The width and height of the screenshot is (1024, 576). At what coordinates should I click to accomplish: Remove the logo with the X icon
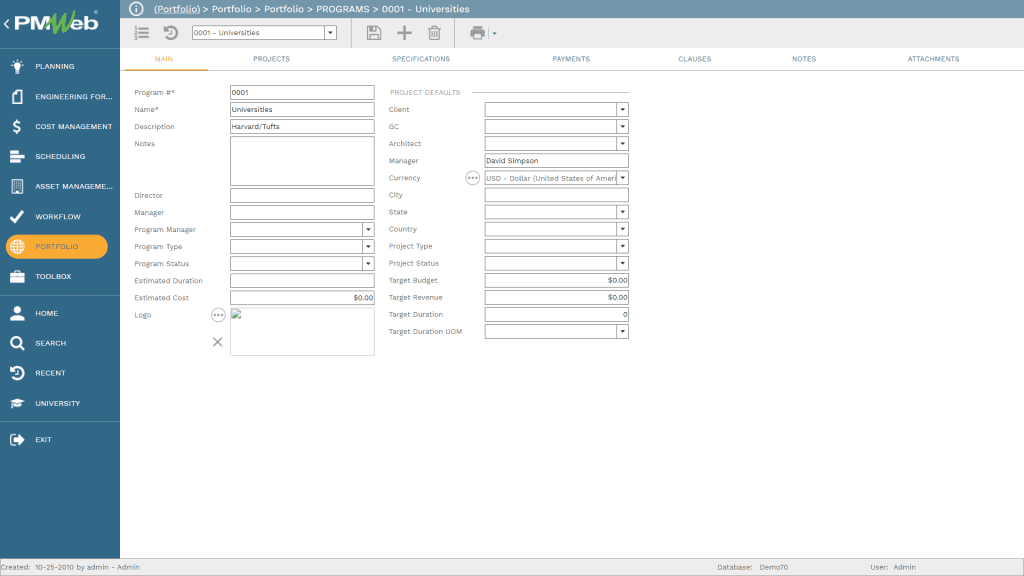[217, 342]
